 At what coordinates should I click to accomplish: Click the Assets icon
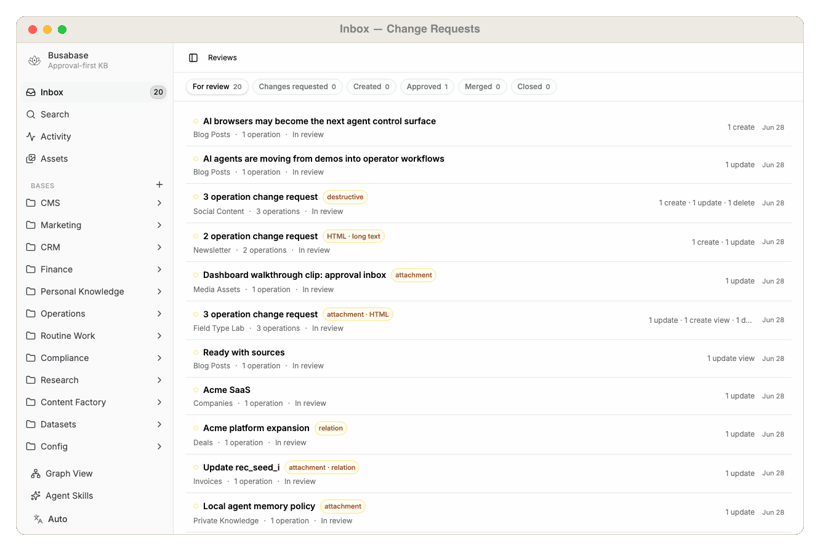point(31,158)
